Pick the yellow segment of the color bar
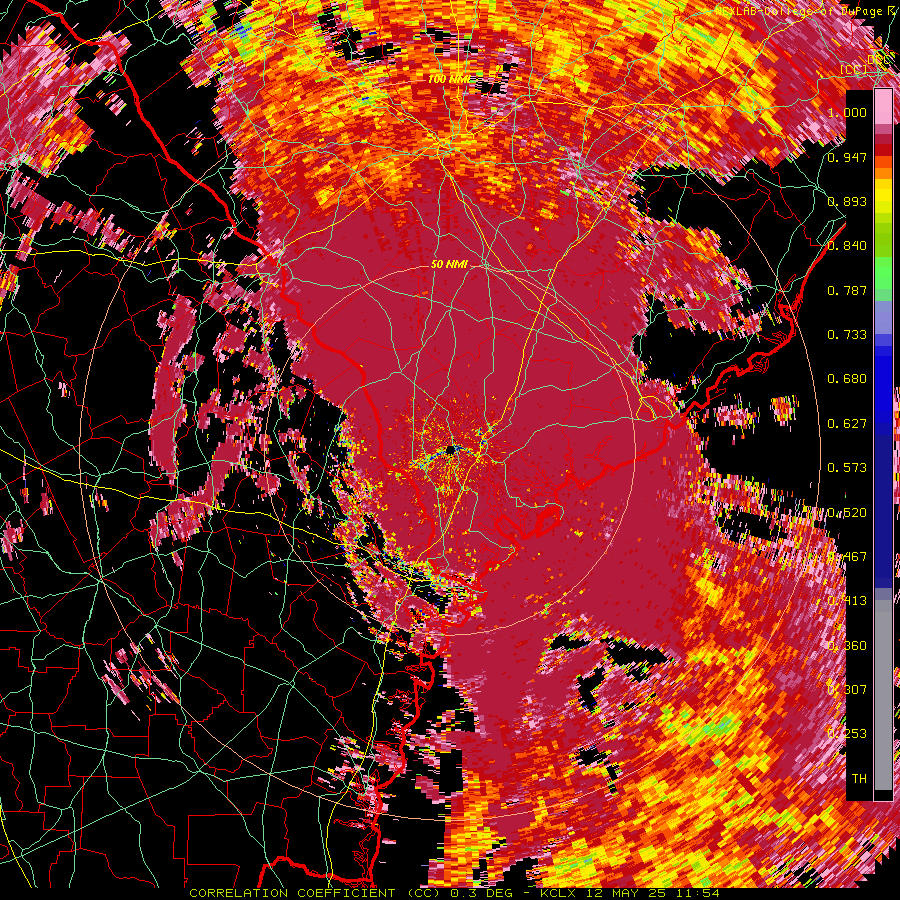This screenshot has height=900, width=900. [x=883, y=195]
